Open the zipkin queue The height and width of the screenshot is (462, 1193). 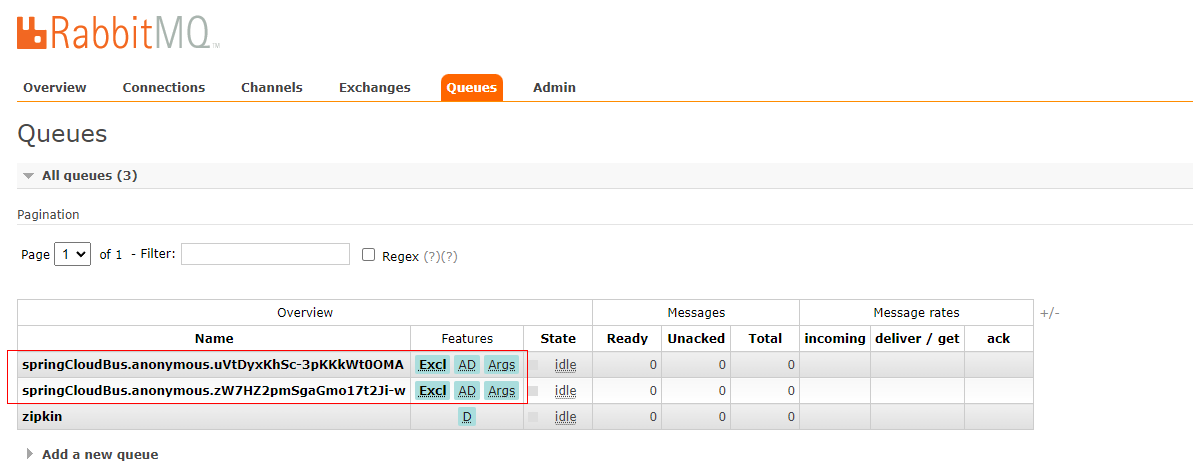[x=43, y=416]
